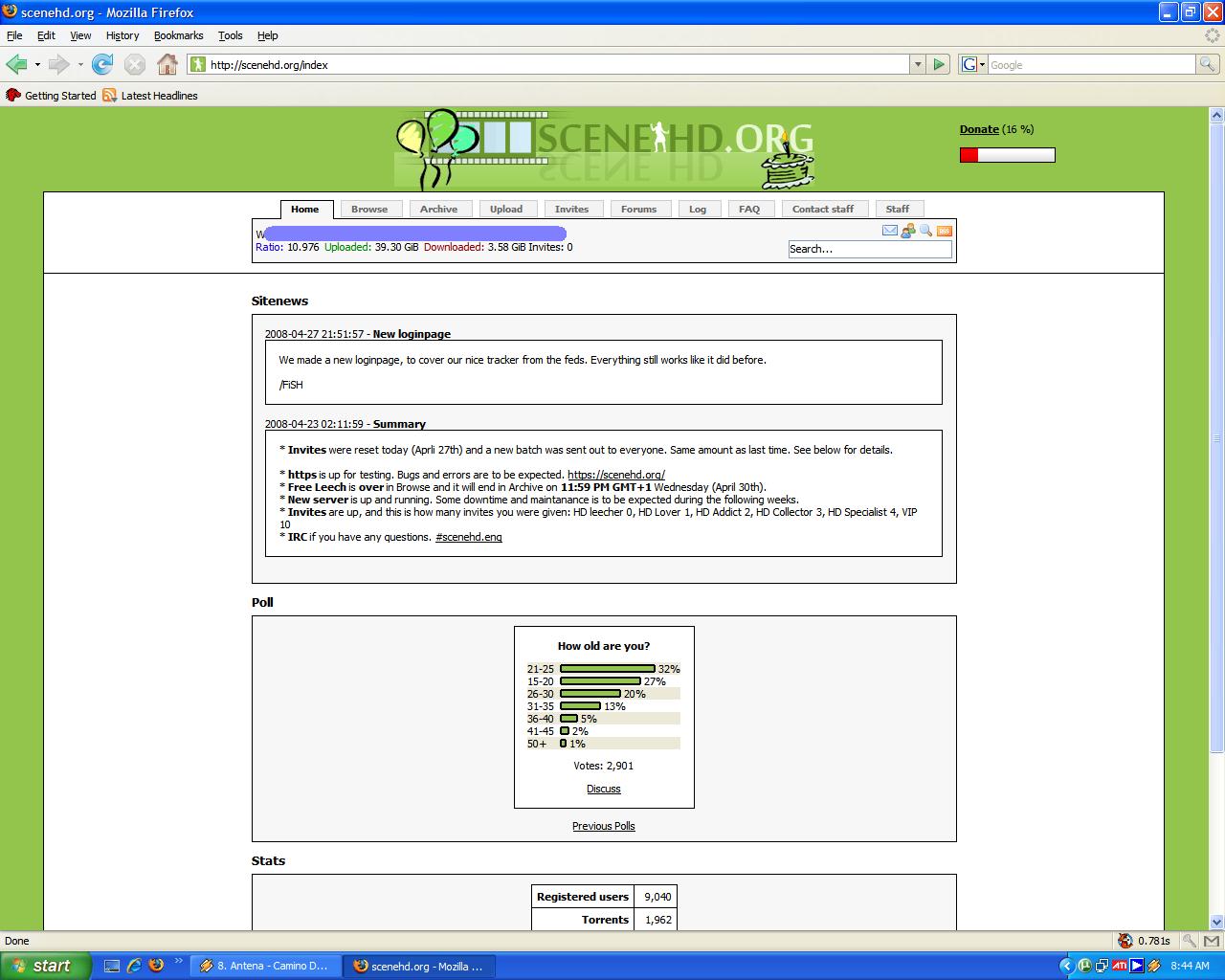This screenshot has width=1225, height=980.
Task: Click the Firefox throbber activity icon
Action: tap(1213, 35)
